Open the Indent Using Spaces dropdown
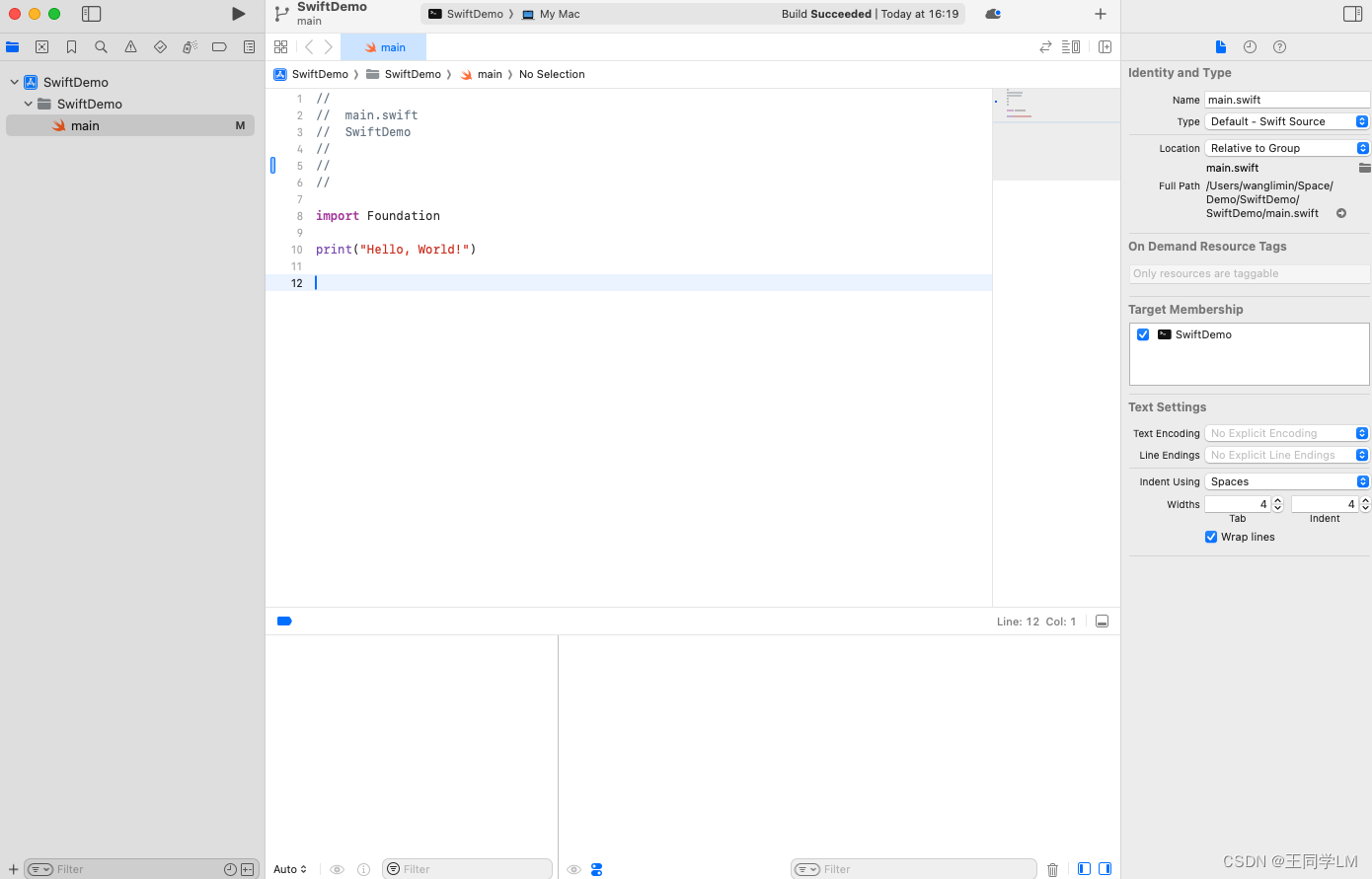 (x=1287, y=481)
